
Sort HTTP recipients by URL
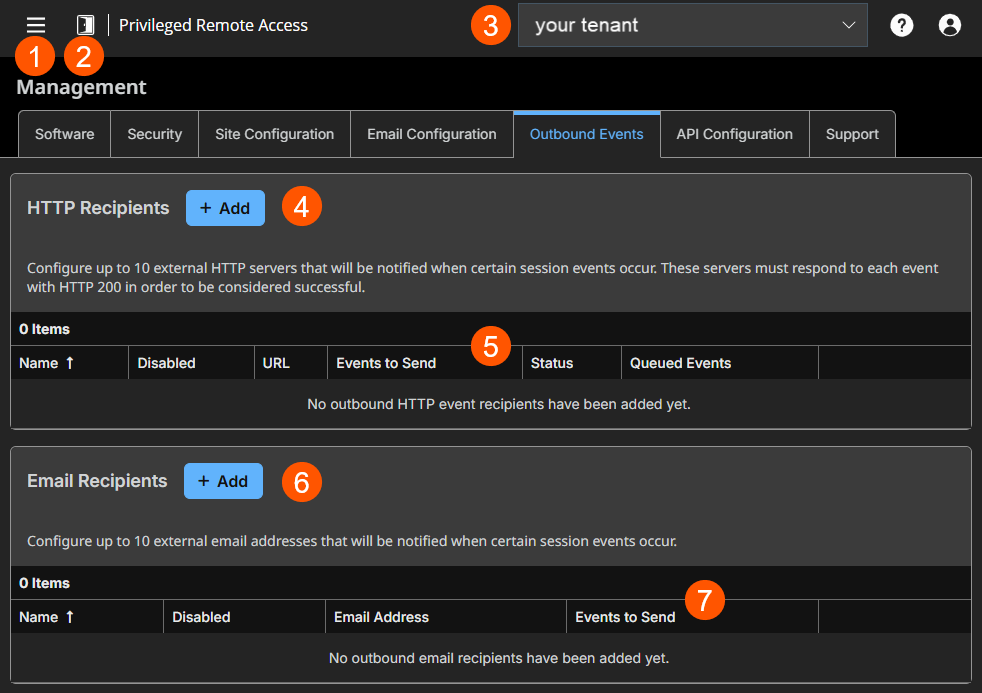276,362
